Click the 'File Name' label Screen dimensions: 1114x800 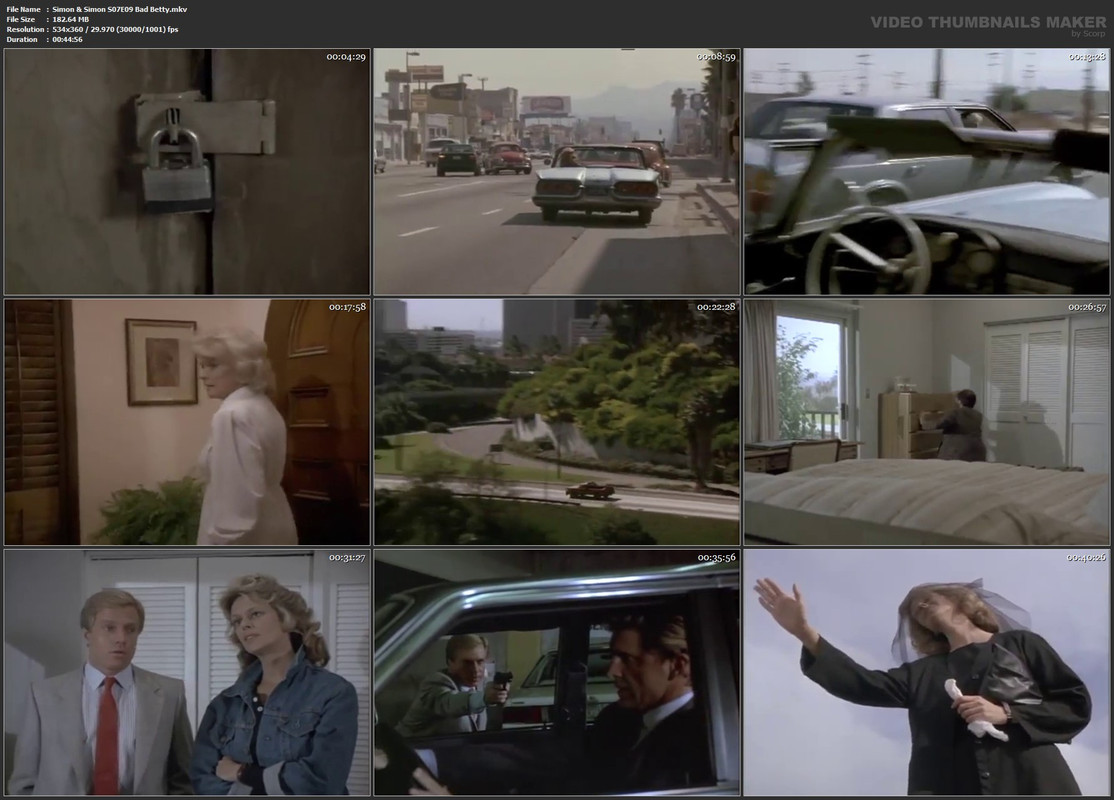(23, 9)
